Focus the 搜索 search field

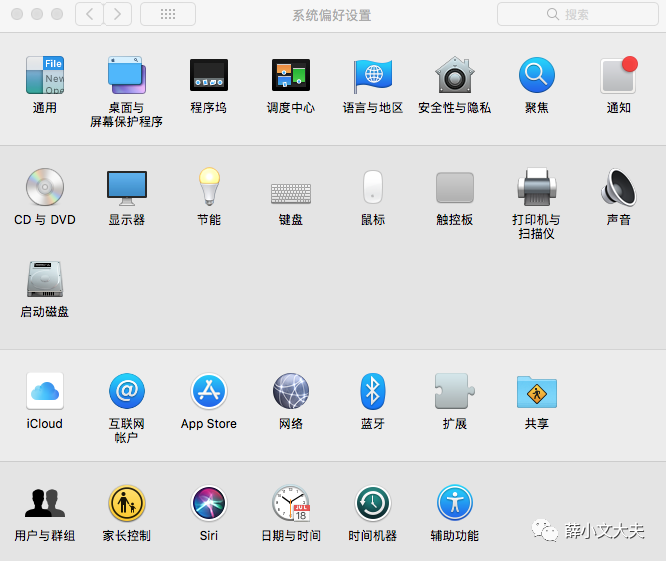578,14
